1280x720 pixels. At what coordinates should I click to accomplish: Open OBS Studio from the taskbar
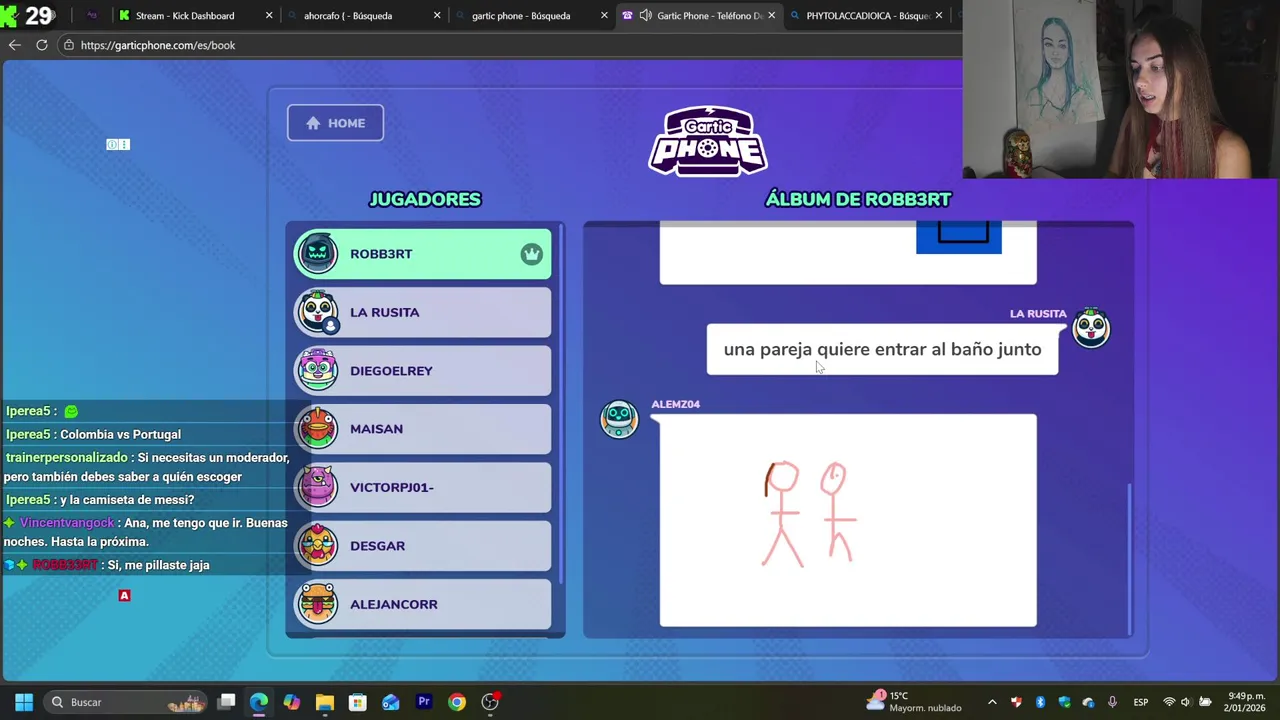pos(490,702)
